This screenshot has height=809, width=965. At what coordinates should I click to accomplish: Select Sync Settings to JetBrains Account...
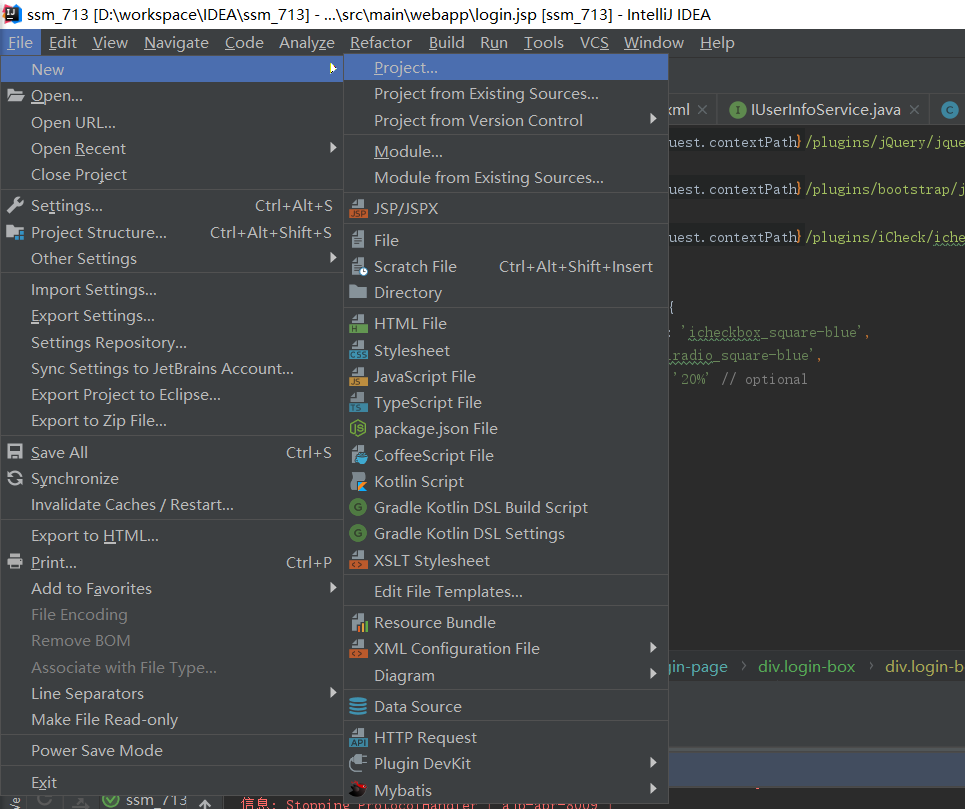coord(172,369)
